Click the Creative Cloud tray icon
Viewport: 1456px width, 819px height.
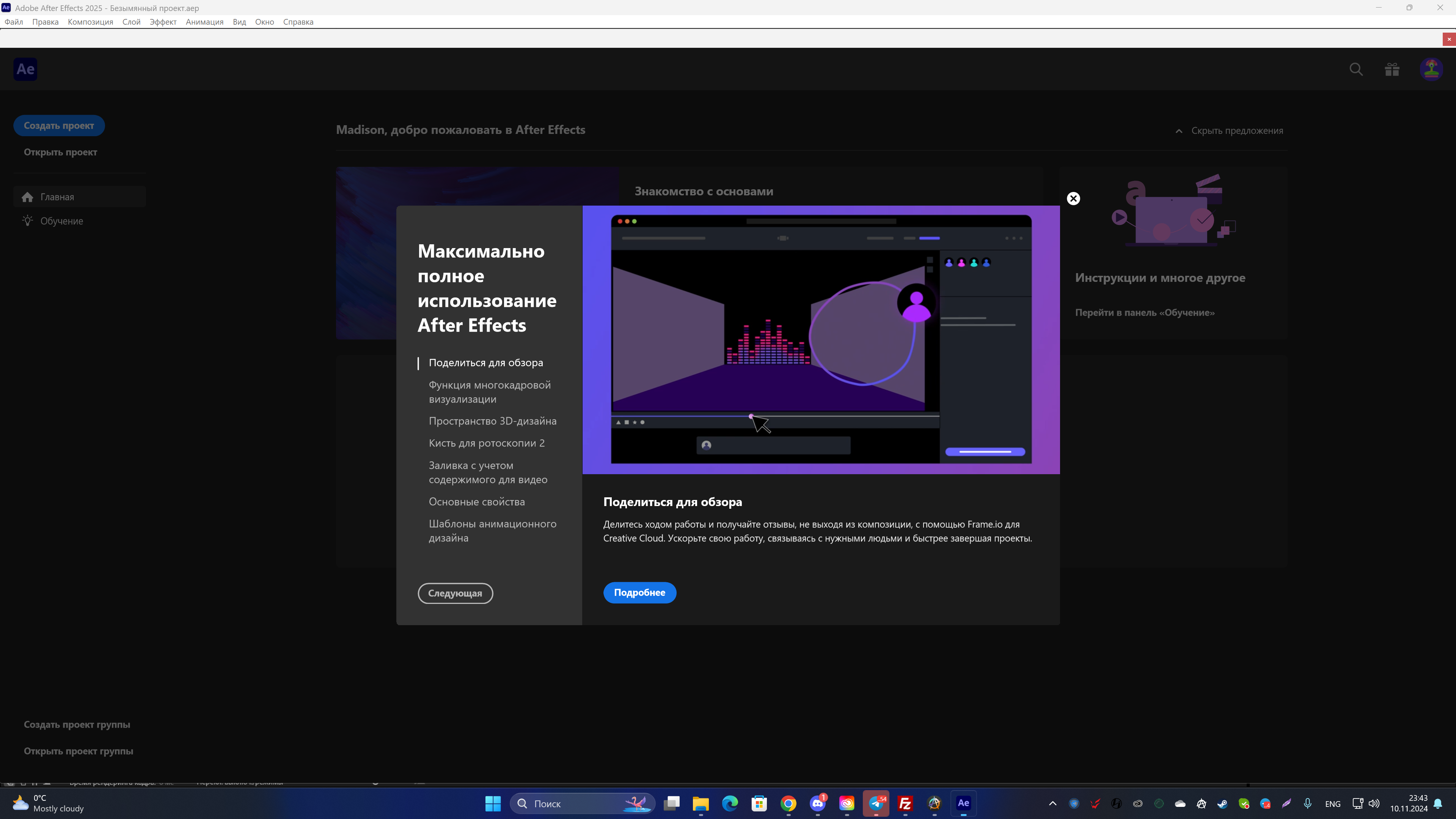(x=1138, y=803)
